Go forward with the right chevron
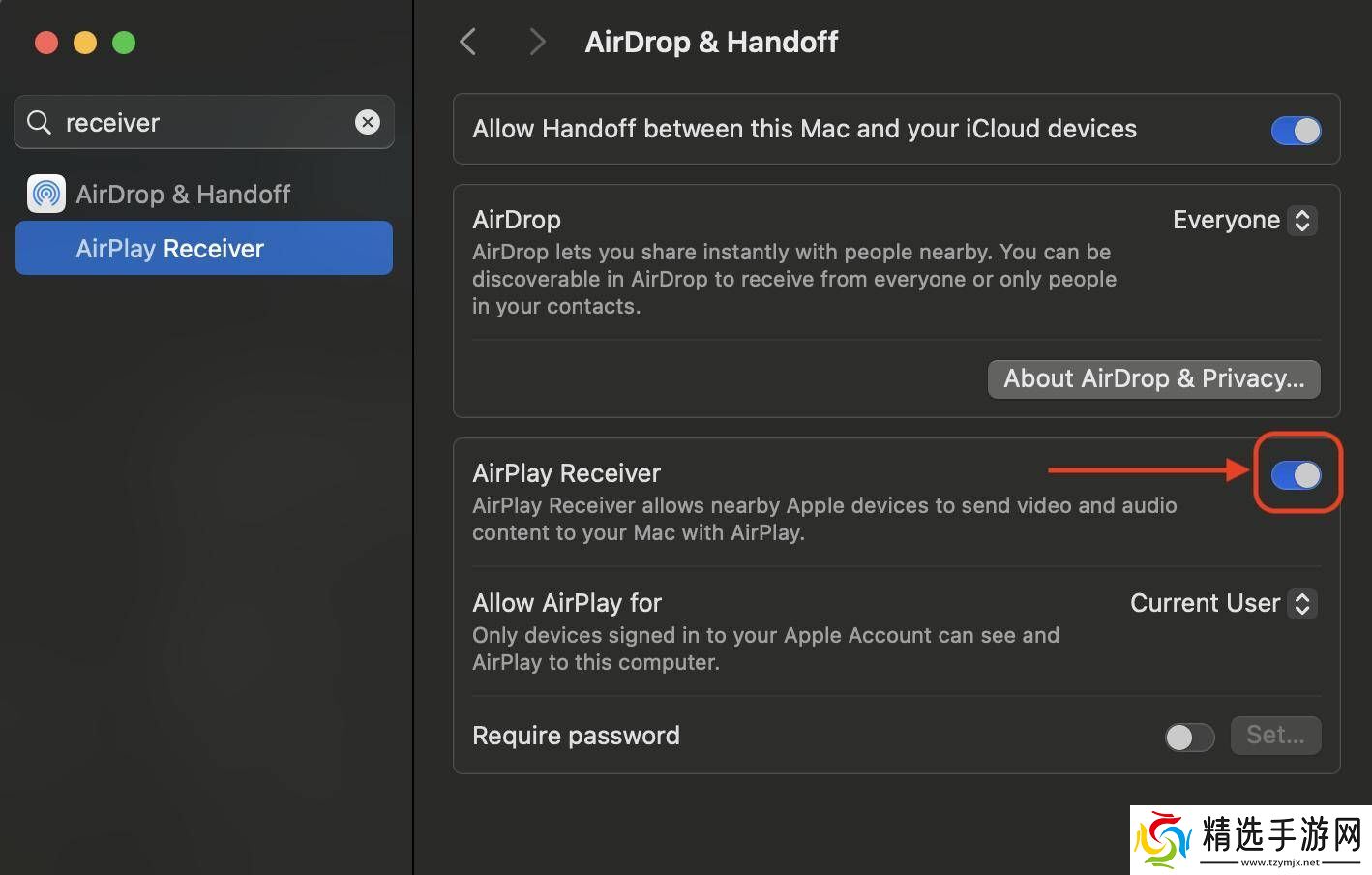The height and width of the screenshot is (875, 1372). point(537,42)
